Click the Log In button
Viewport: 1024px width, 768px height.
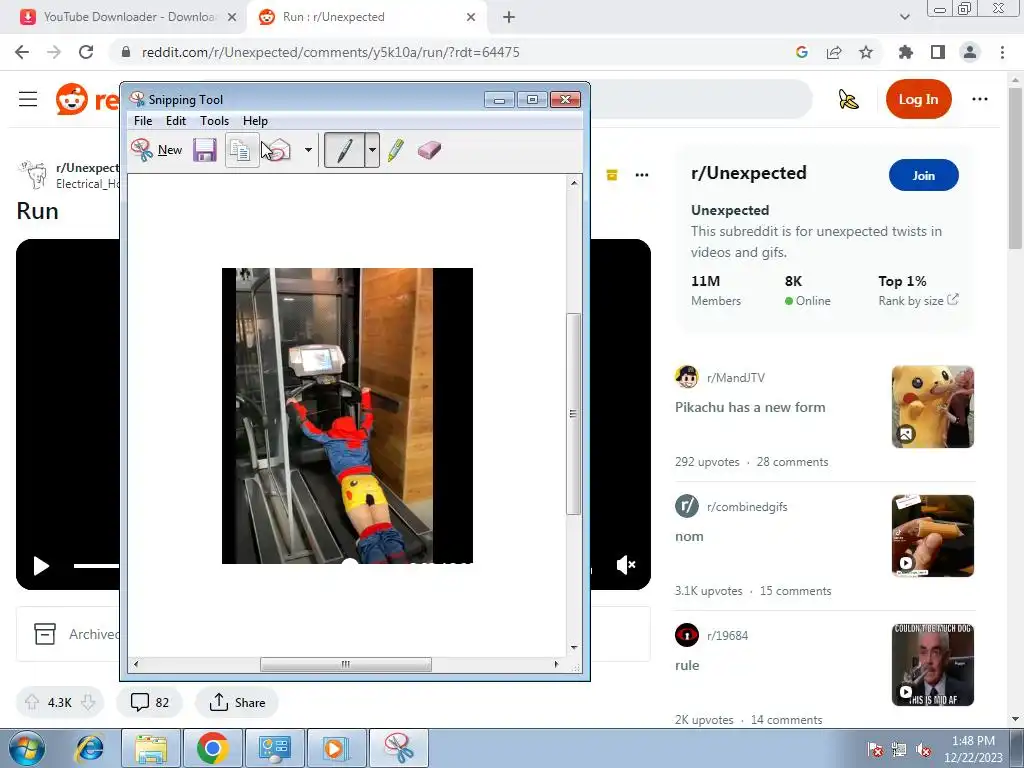click(x=918, y=99)
